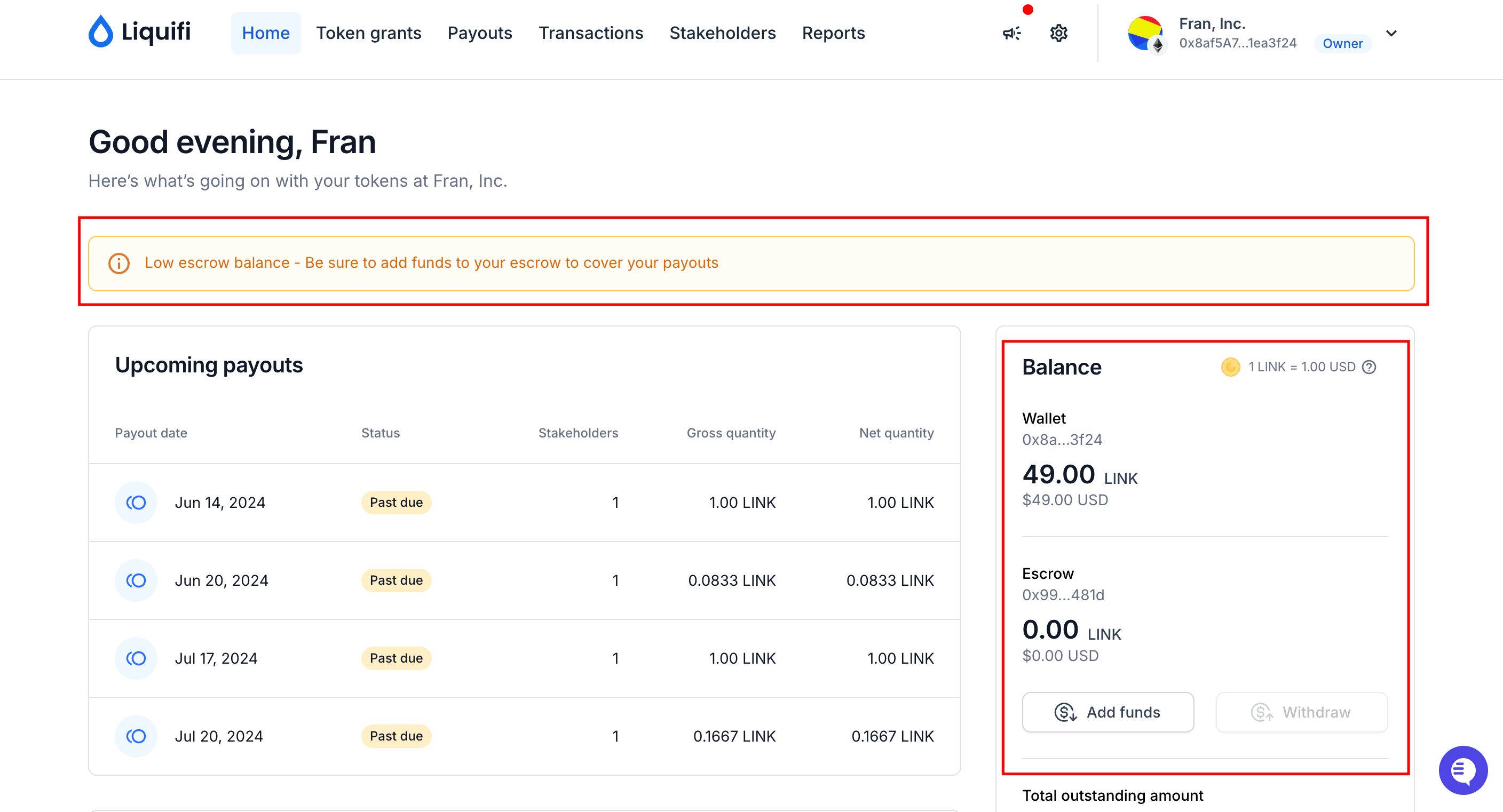Click the payout icon for Jun 20, 2024
Screen dimensions: 1503x812
[x=136, y=580]
